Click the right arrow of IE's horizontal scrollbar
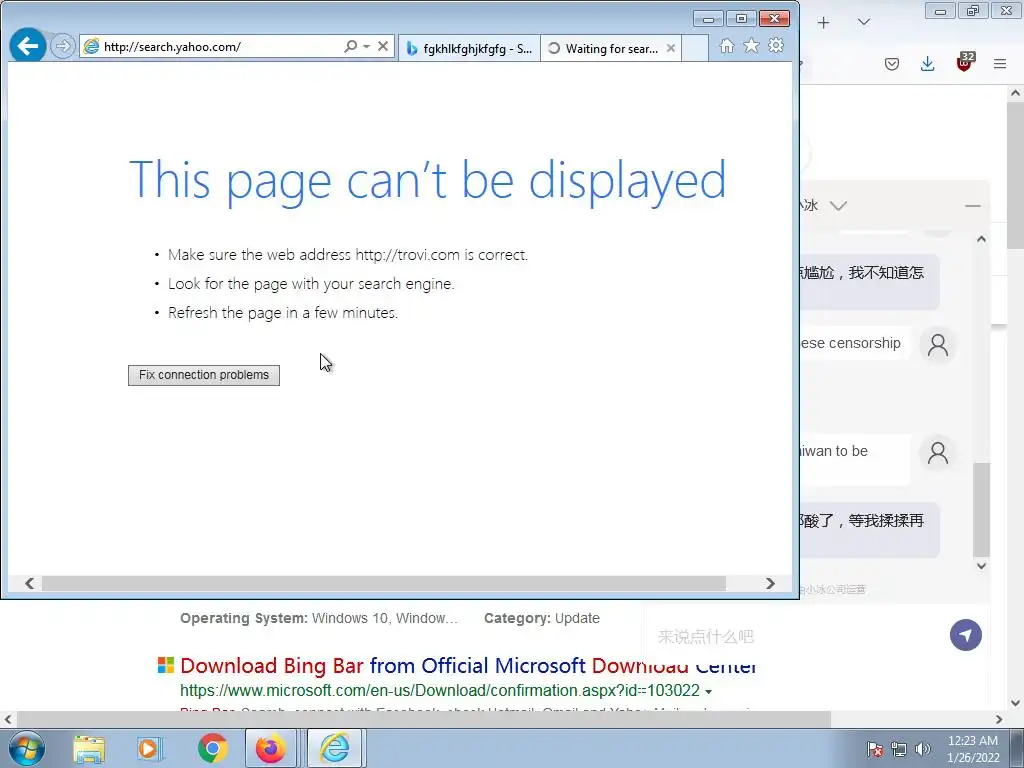This screenshot has width=1024, height=768. coord(771,583)
